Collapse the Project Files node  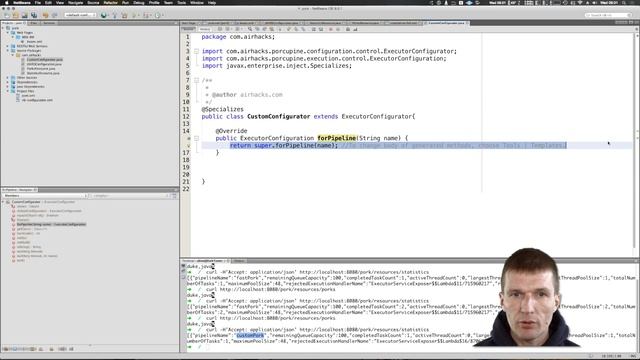[7, 91]
